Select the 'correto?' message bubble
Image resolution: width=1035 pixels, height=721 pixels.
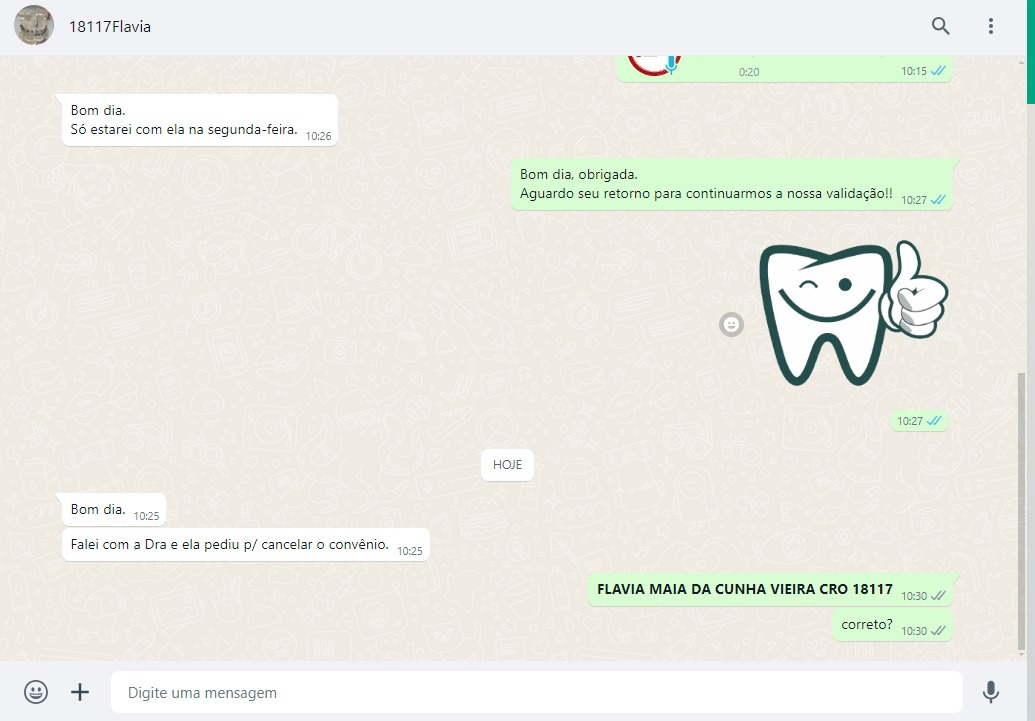click(x=867, y=625)
